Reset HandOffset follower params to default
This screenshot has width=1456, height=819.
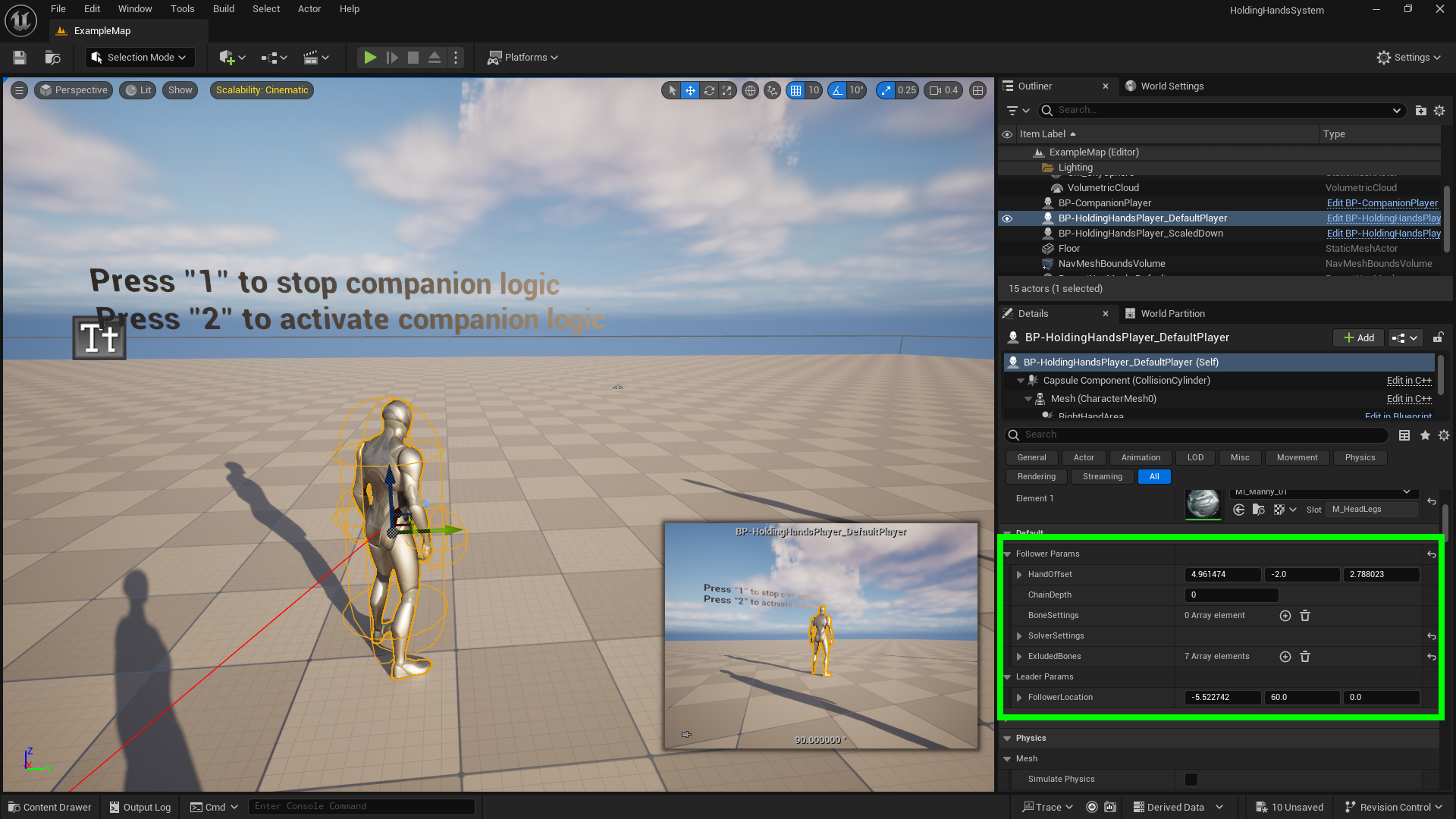pyautogui.click(x=1431, y=554)
